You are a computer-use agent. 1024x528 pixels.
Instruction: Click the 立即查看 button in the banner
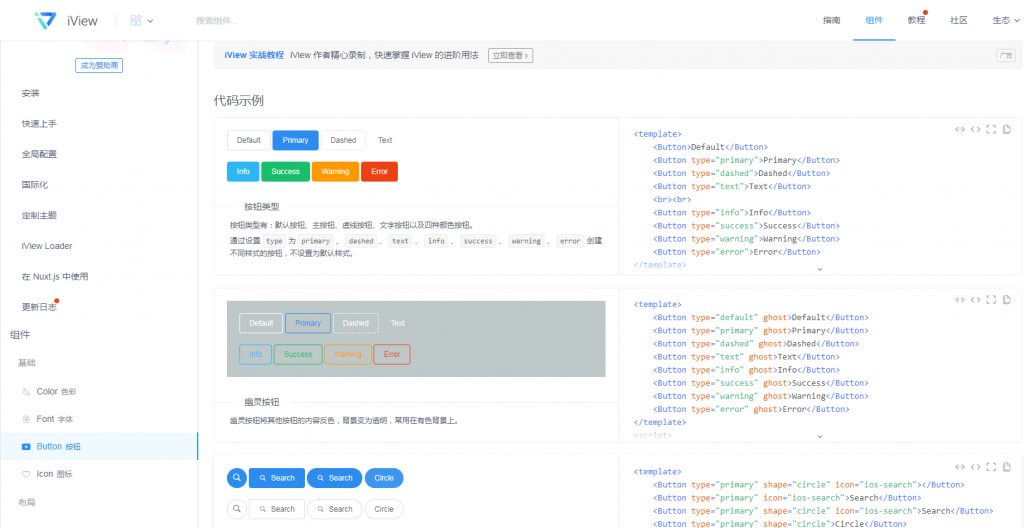510,55
